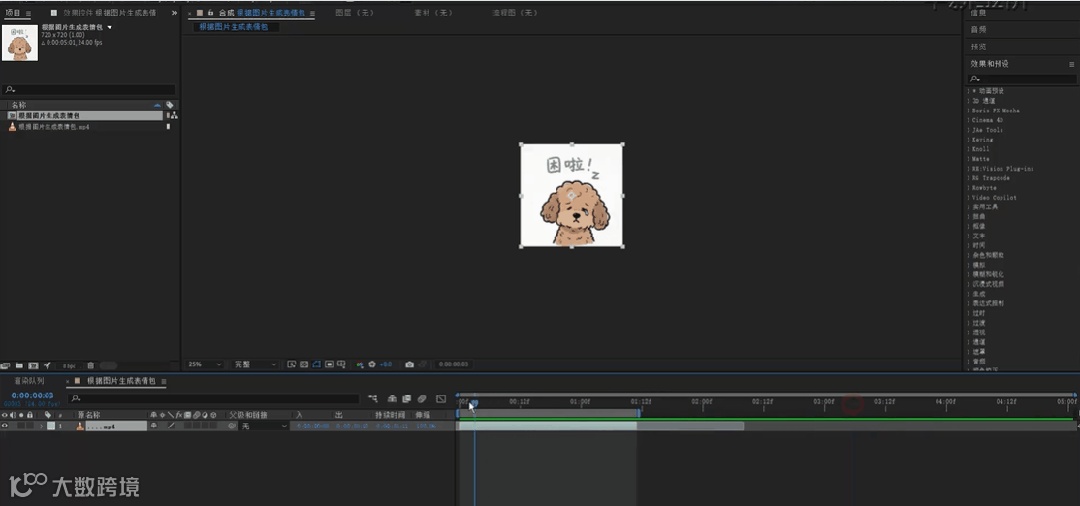Close the 根据图片生成表情包 timeline tab
1080x506 pixels.
68,381
